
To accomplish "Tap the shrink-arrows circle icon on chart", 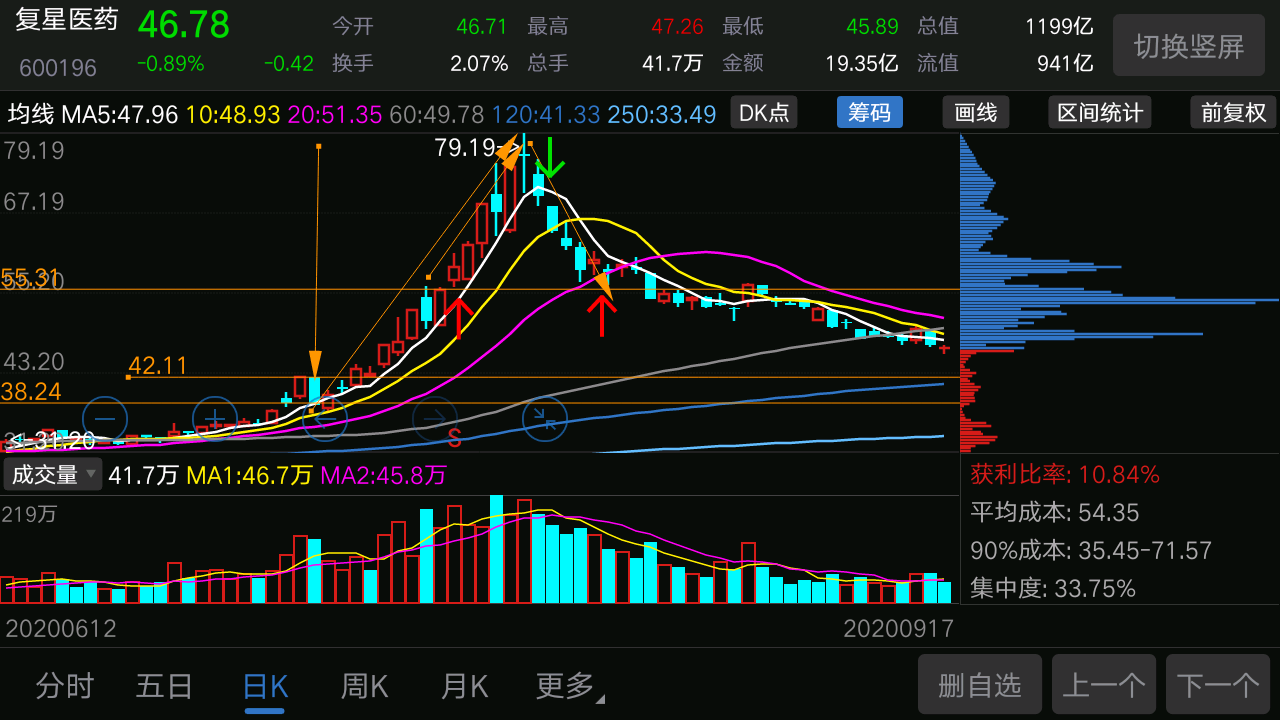I will [x=545, y=418].
